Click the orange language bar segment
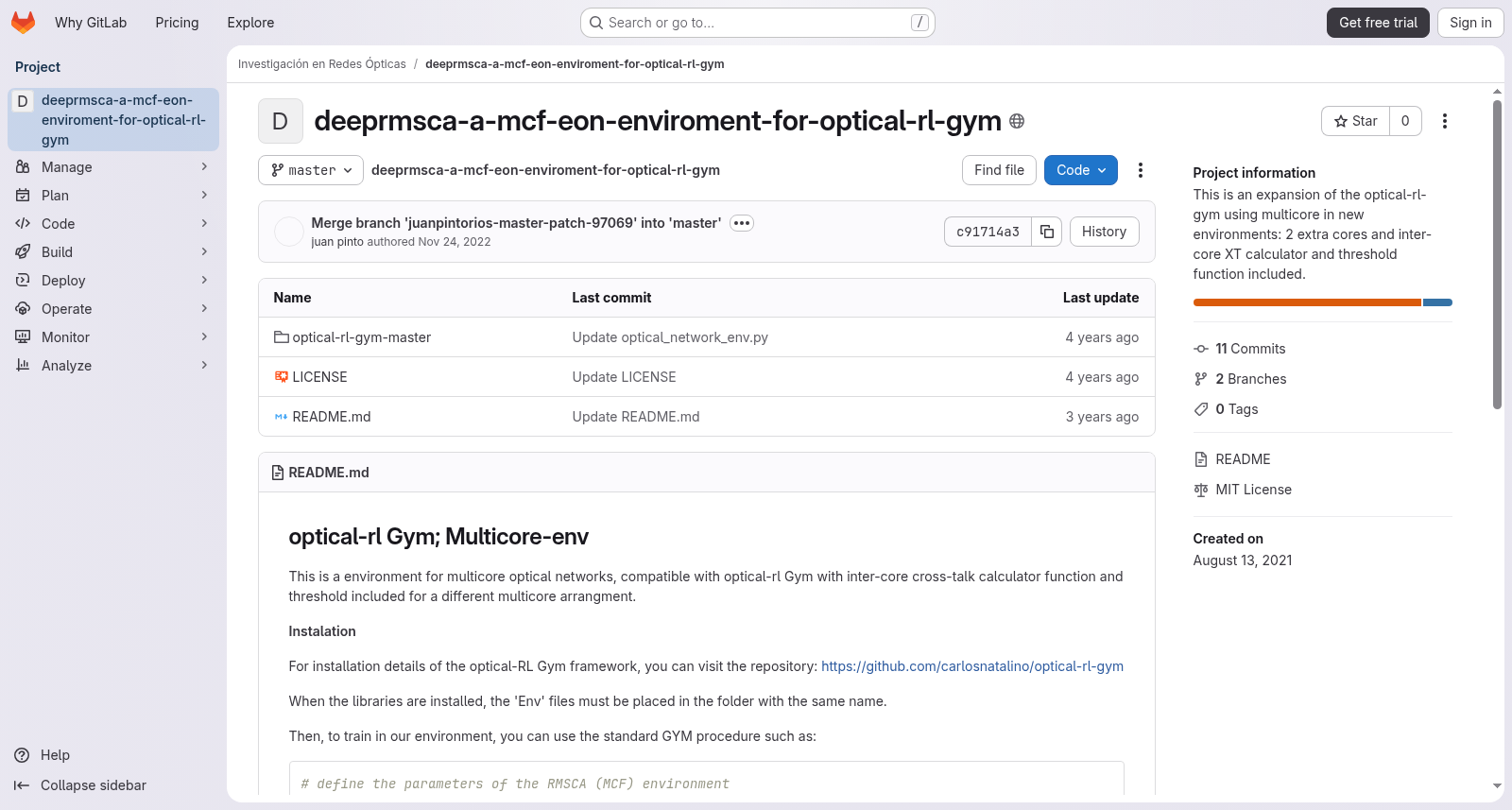The image size is (1512, 810). [x=1307, y=302]
